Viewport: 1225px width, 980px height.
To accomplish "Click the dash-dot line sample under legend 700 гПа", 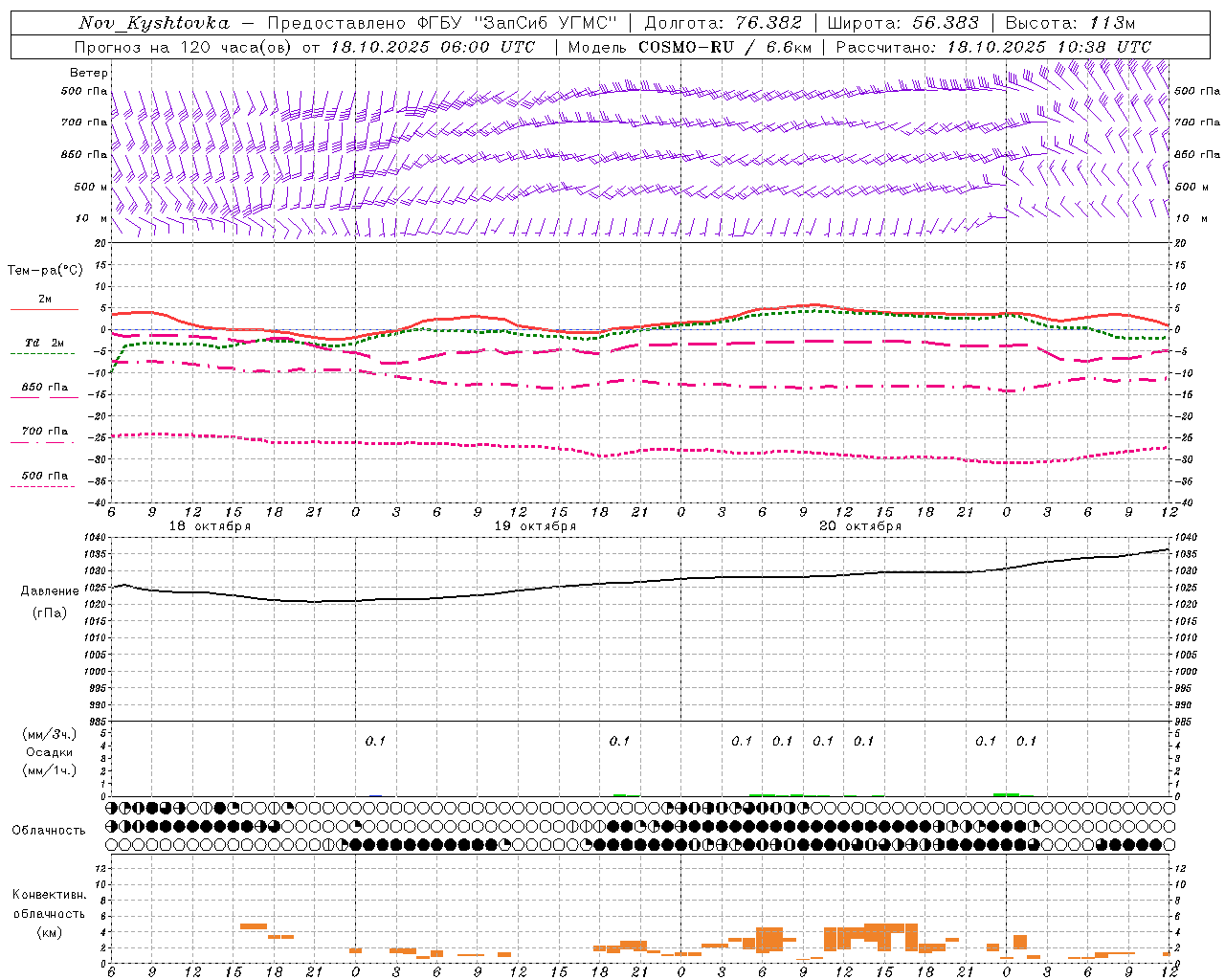I will pyautogui.click(x=42, y=442).
